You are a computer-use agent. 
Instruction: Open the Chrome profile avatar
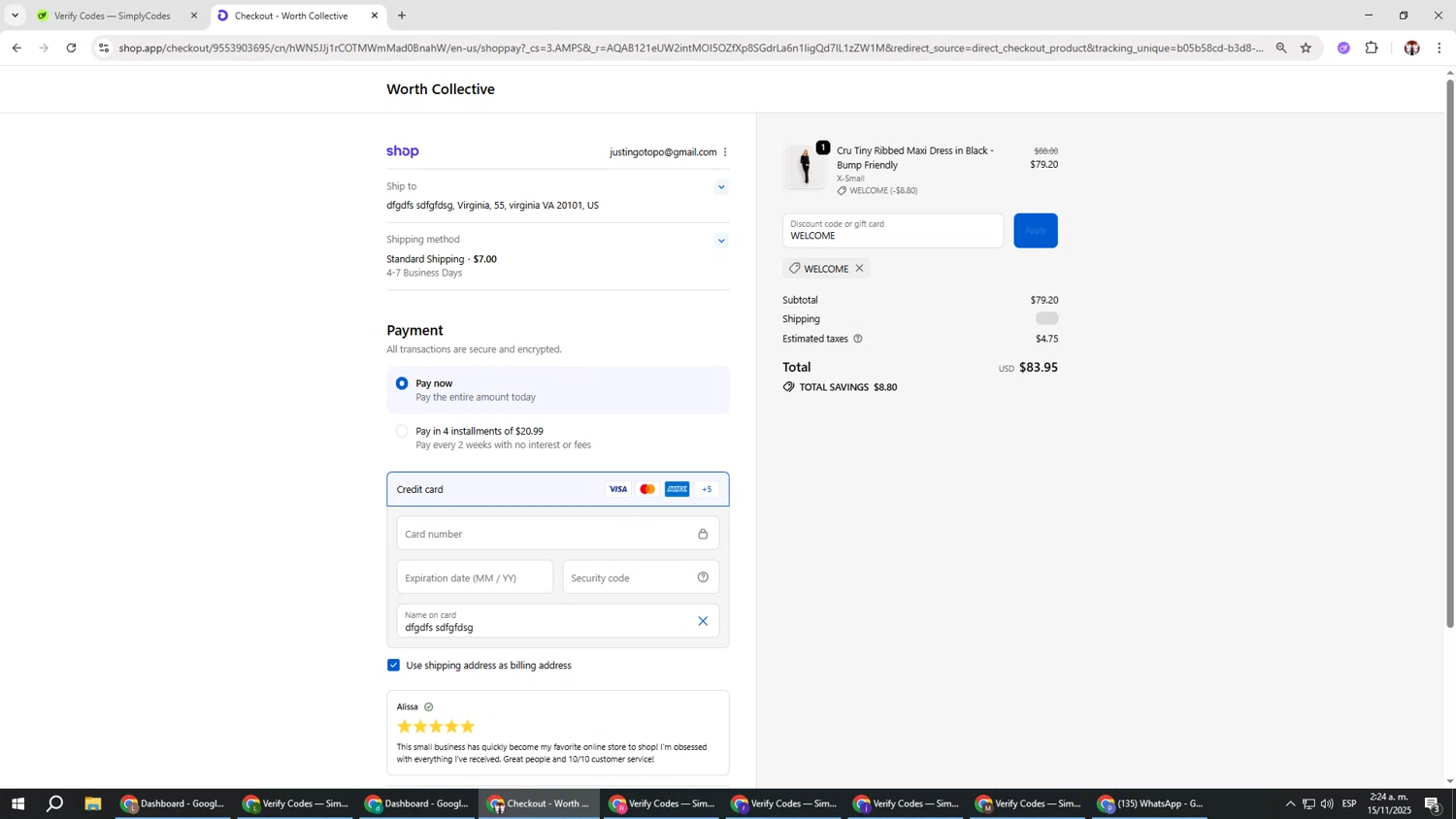tap(1411, 48)
